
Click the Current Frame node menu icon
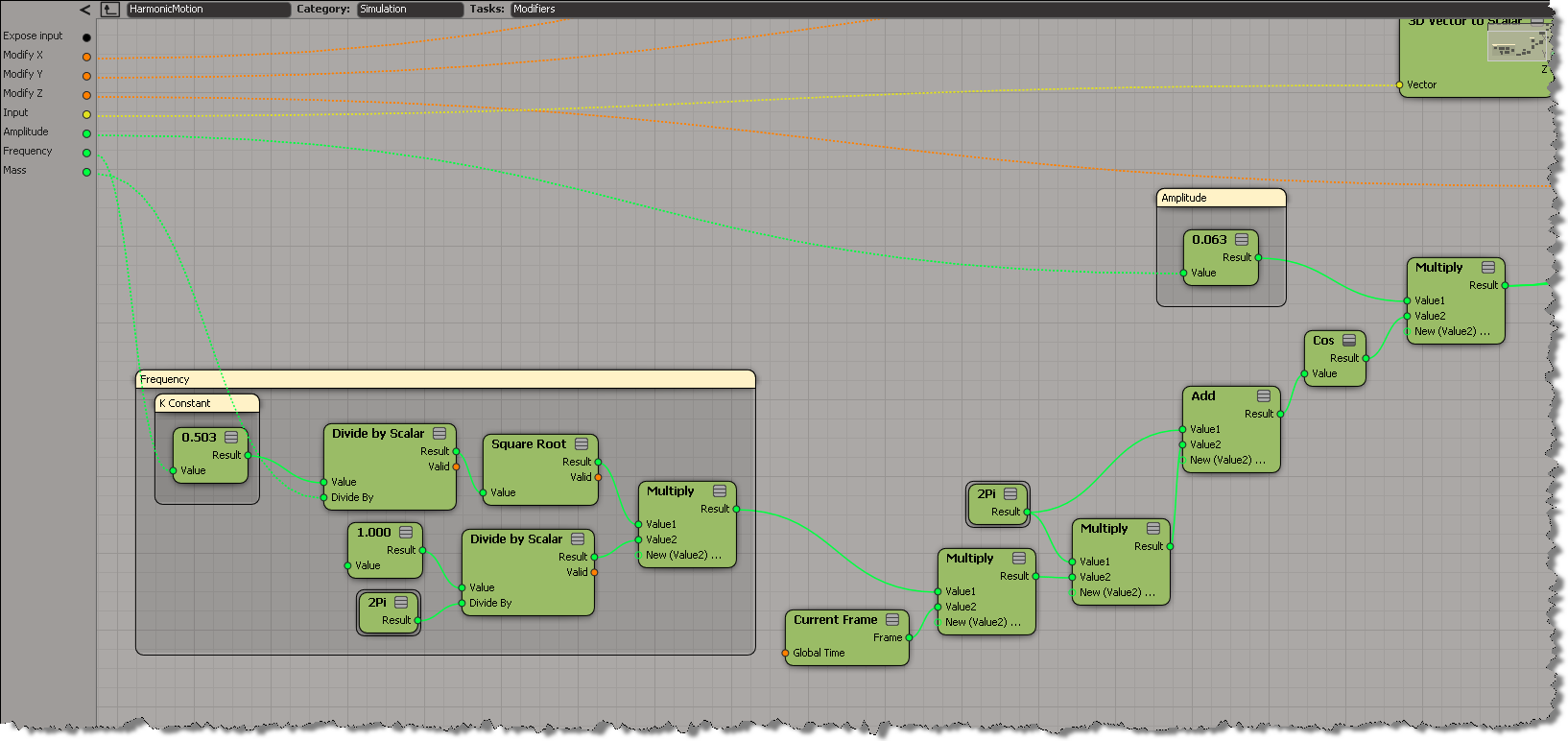point(892,620)
